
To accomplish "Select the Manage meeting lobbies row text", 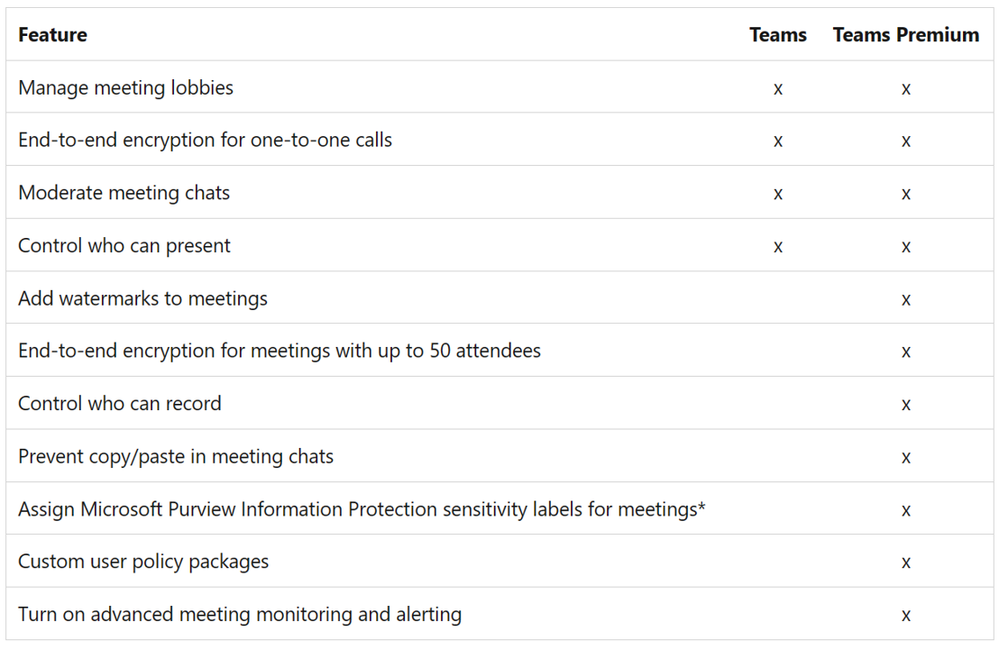I will point(126,88).
